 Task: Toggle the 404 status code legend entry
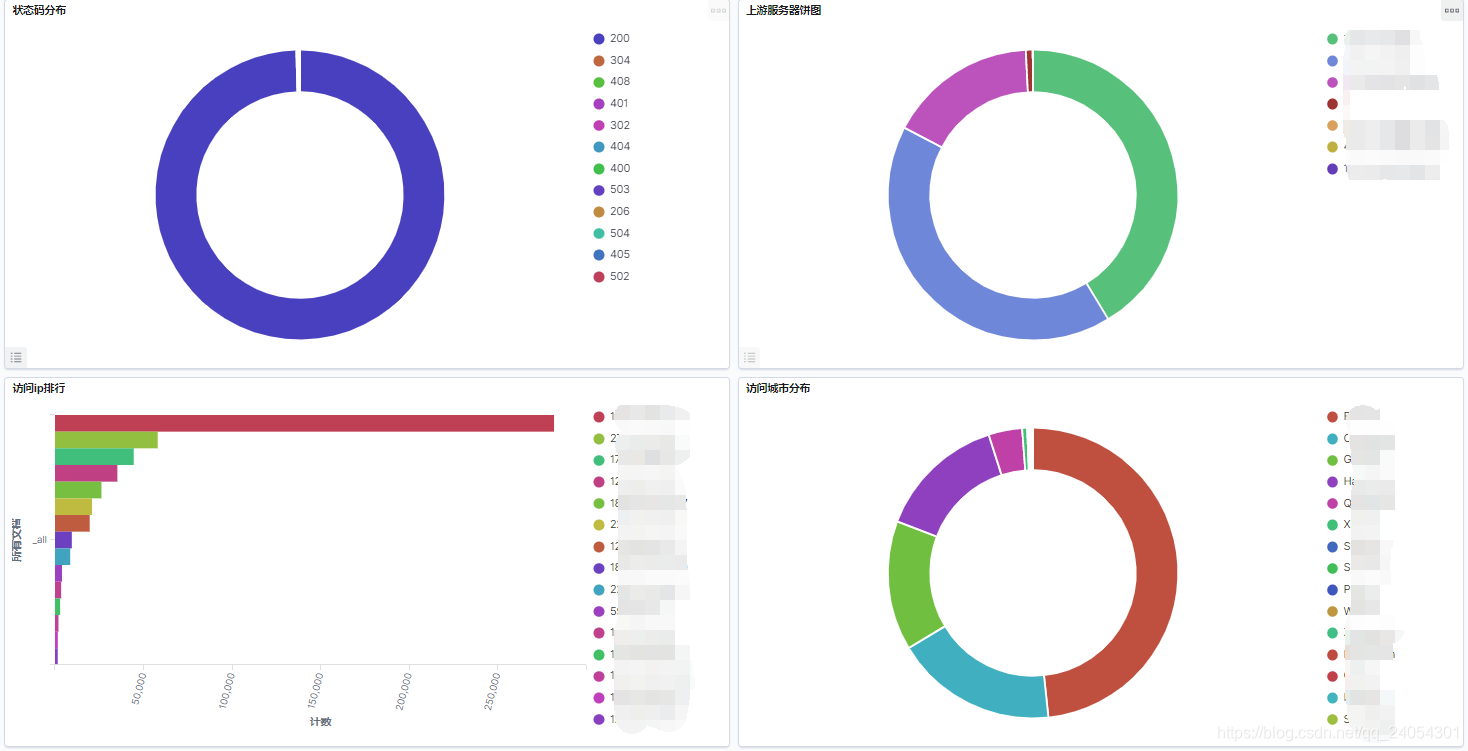point(612,147)
